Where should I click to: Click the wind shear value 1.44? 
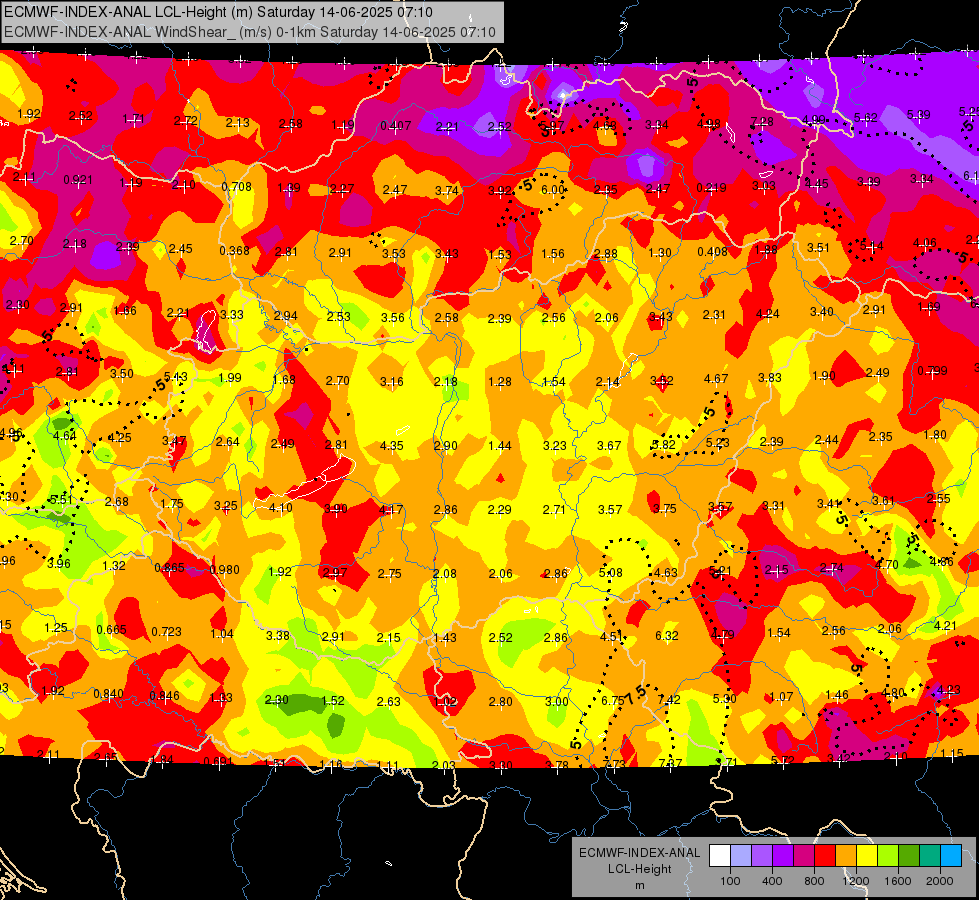pos(499,446)
